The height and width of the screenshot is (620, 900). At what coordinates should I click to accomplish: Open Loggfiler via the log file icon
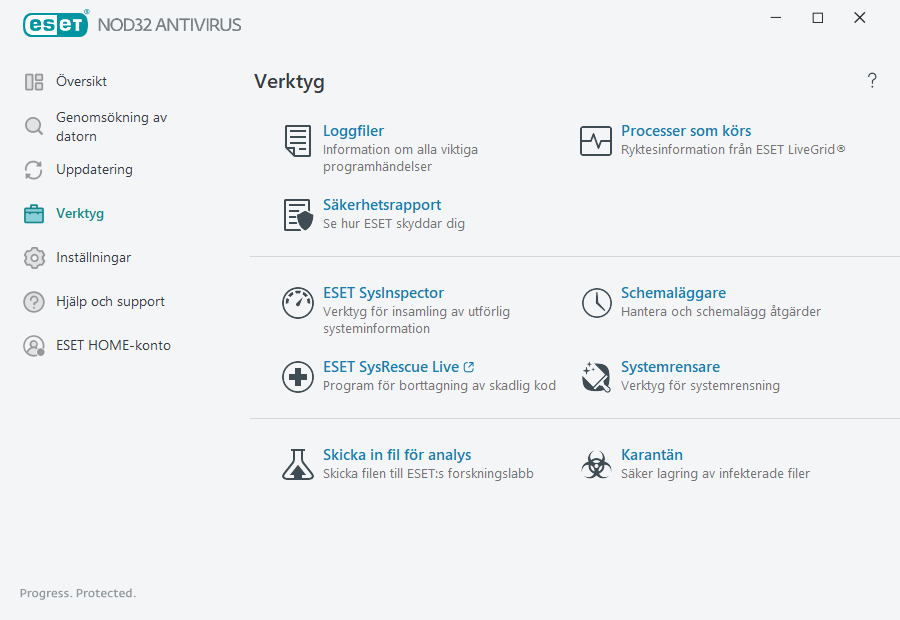click(296, 141)
